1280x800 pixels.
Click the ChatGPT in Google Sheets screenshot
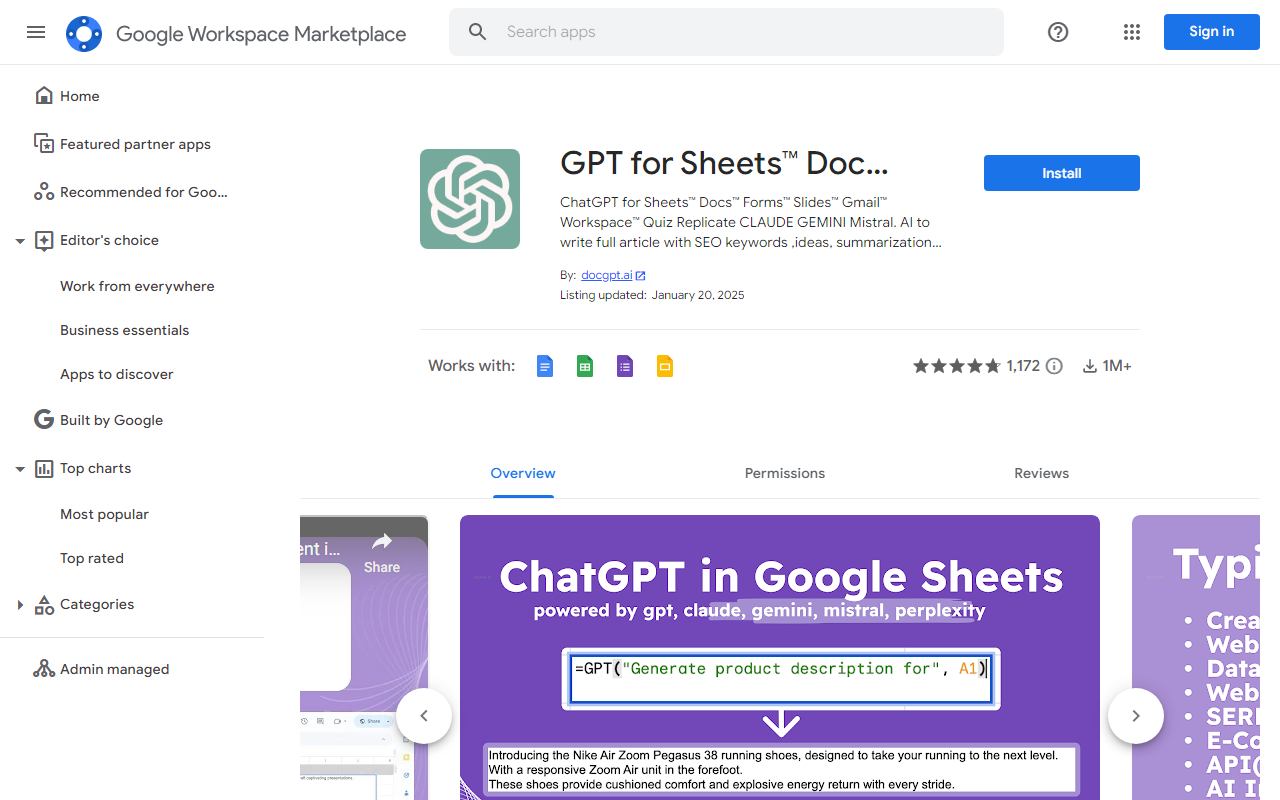coord(780,657)
